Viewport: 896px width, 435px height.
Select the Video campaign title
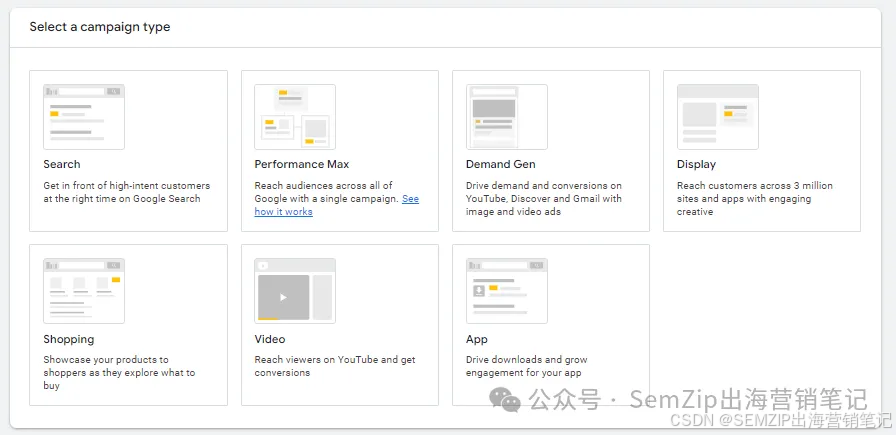270,339
